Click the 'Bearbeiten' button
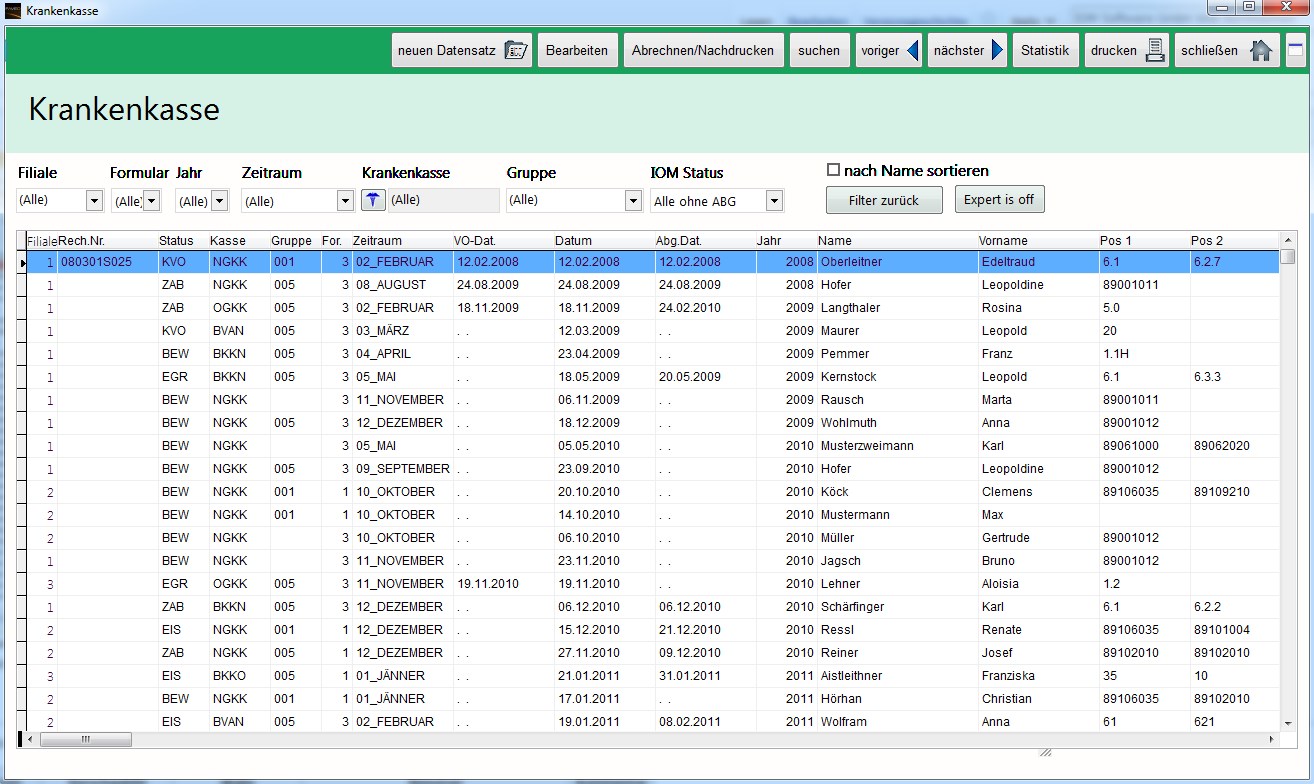This screenshot has height=784, width=1314. point(577,51)
